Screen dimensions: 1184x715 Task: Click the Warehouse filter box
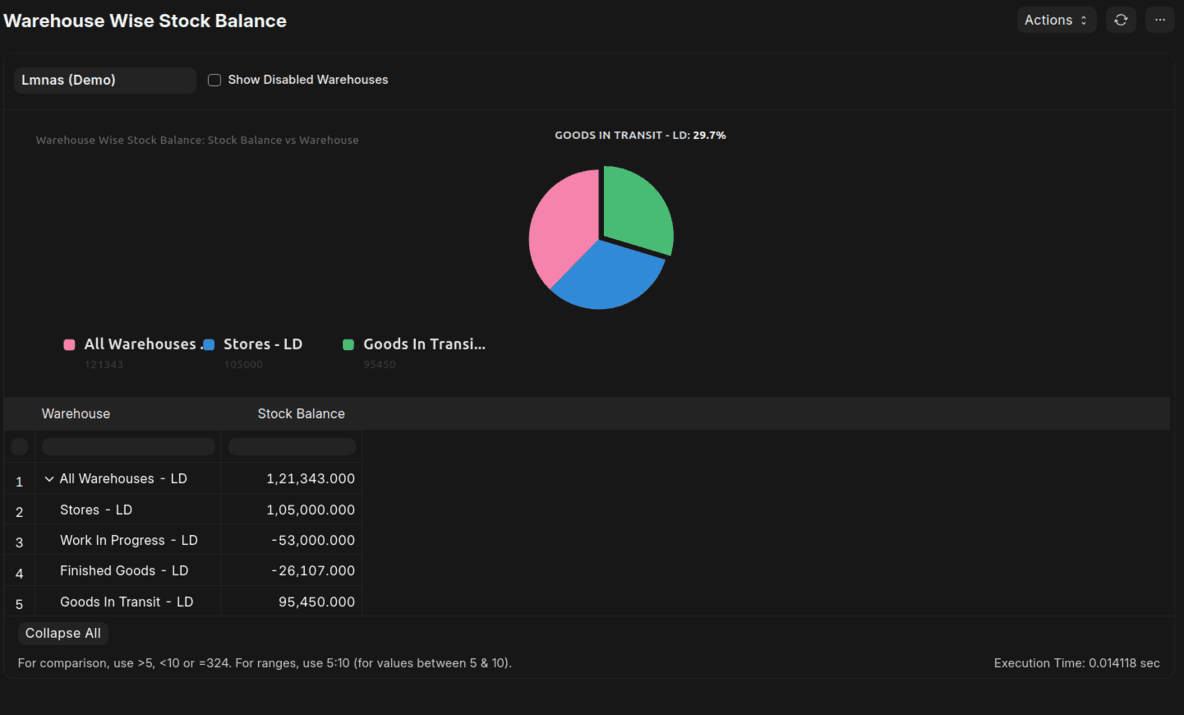pos(127,445)
